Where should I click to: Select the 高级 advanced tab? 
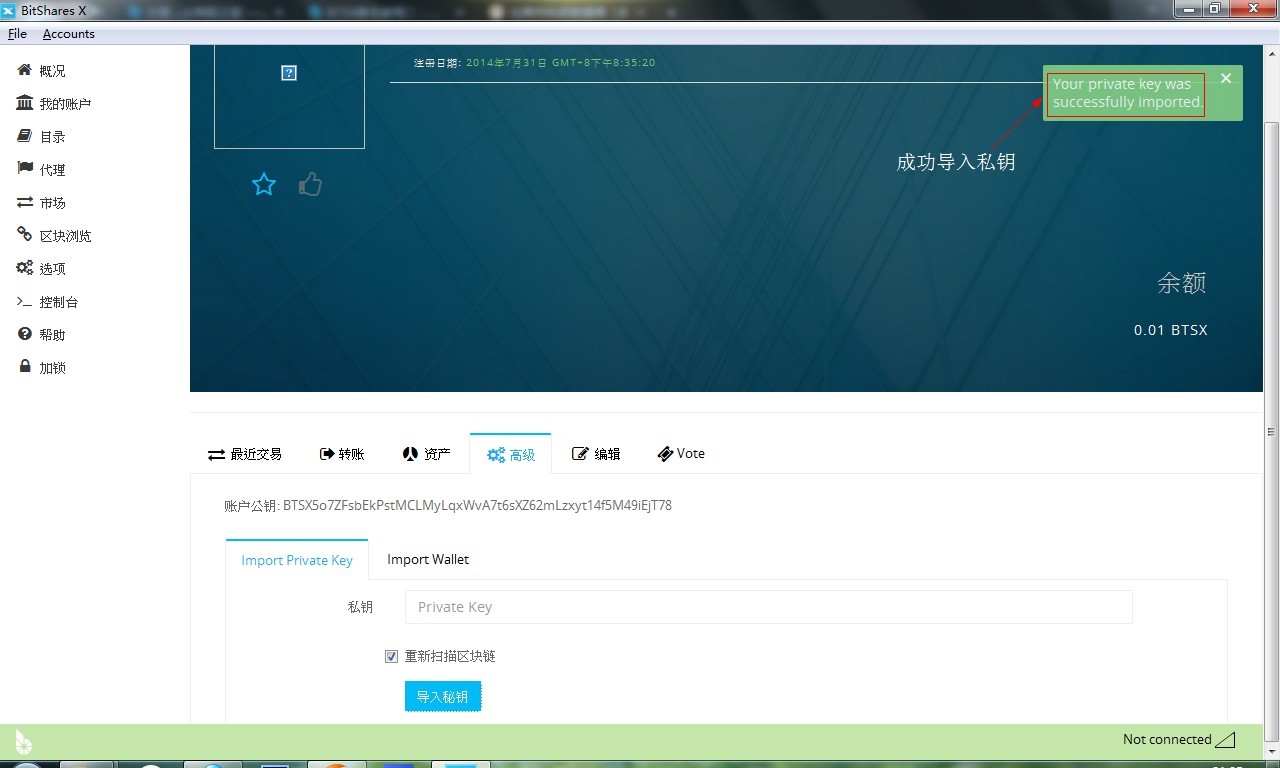coord(511,455)
